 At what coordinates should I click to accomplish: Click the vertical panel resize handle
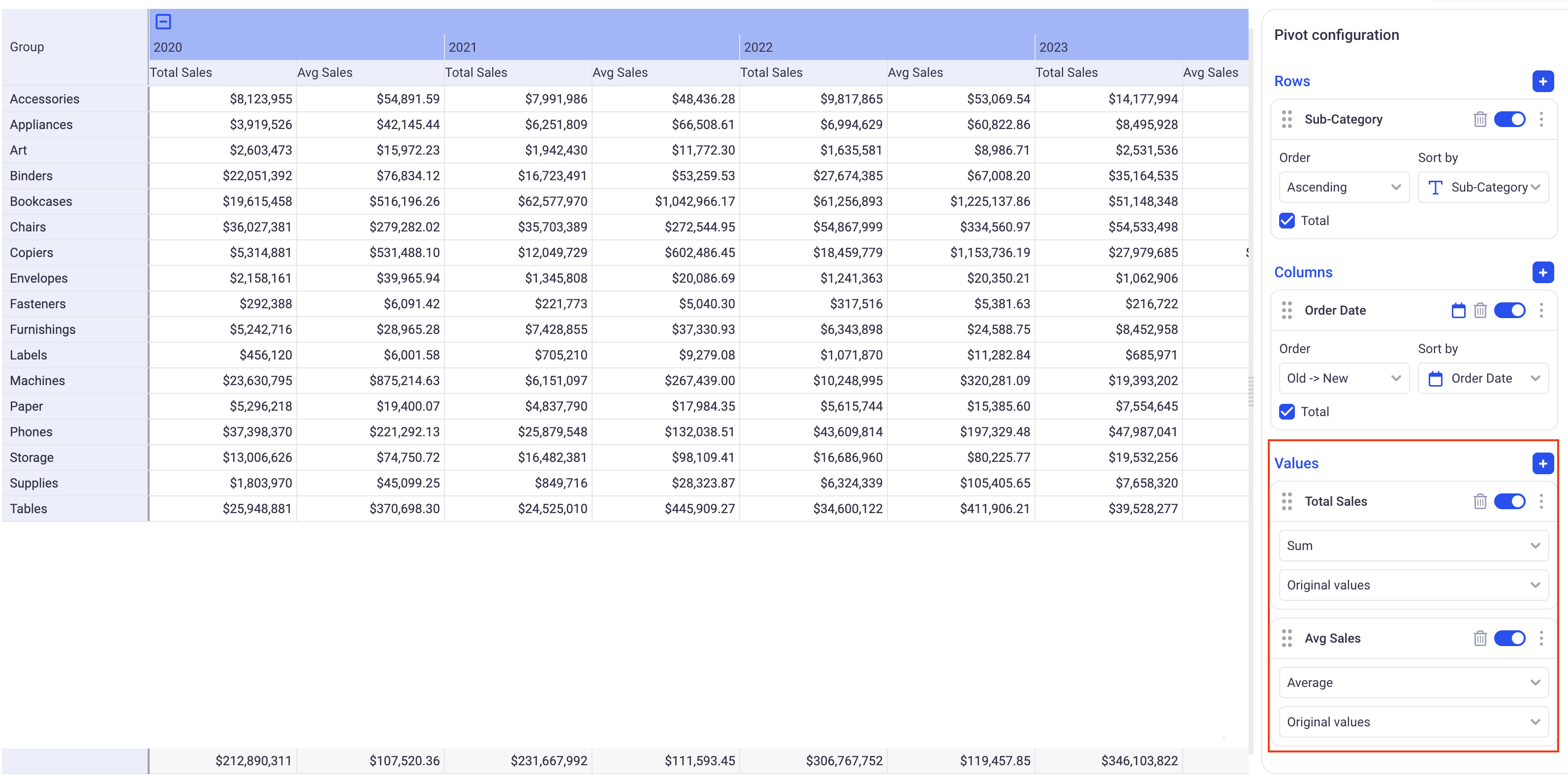pyautogui.click(x=1251, y=391)
